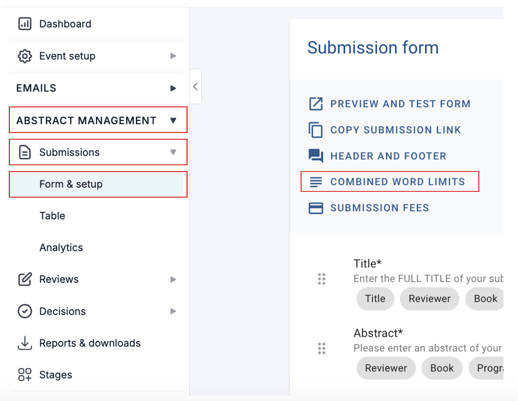This screenshot has width=518, height=401.
Task: Click the Dashboard chart icon
Action: coord(25,24)
